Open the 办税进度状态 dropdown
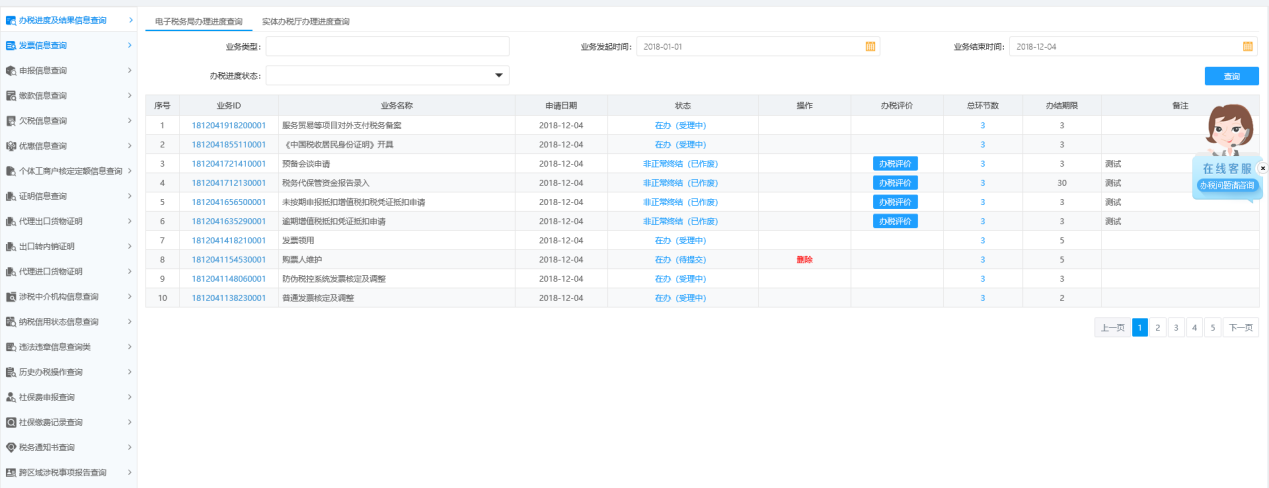The image size is (1269, 488). 499,76
